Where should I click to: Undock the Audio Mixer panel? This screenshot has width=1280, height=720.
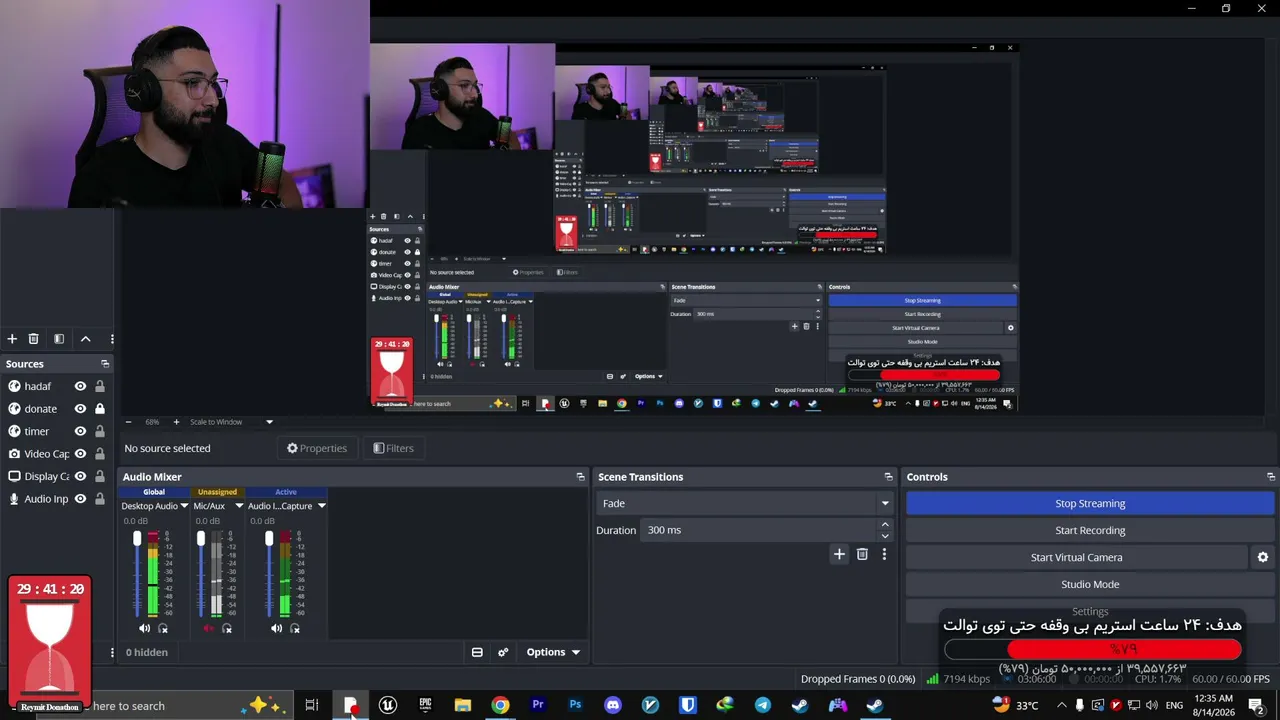(x=580, y=477)
